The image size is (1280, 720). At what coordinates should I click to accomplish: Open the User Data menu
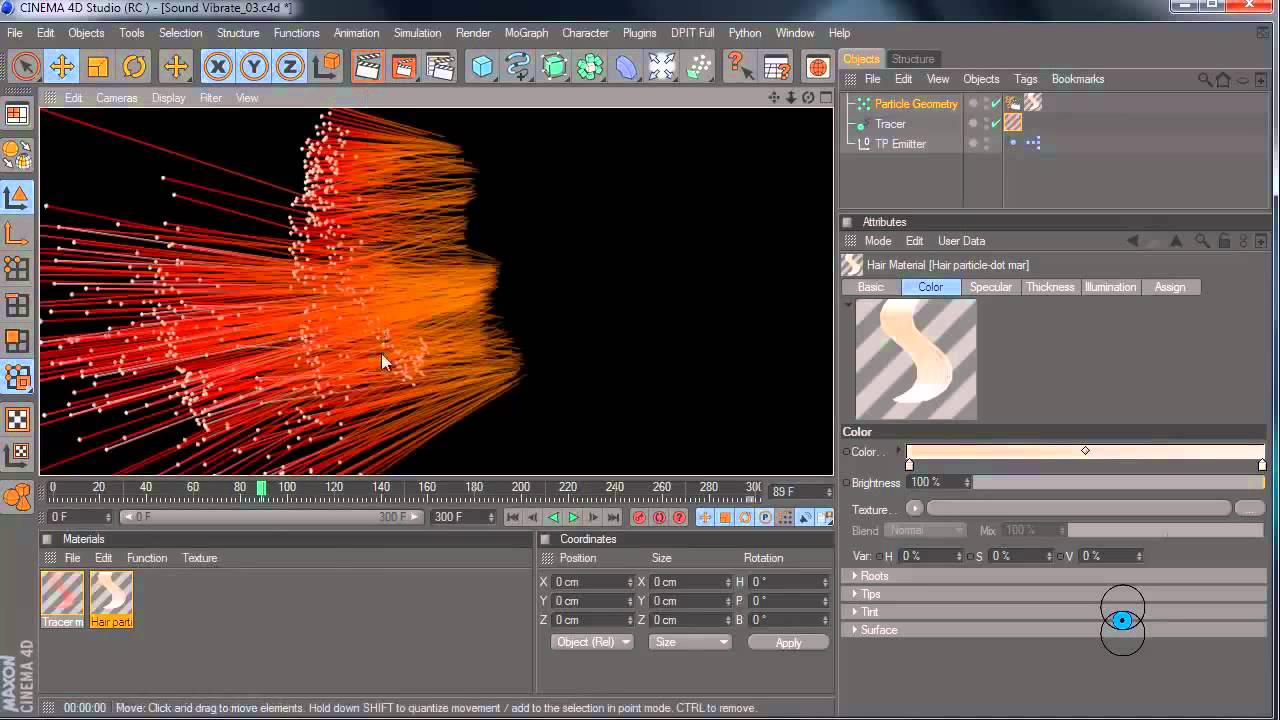[961, 241]
